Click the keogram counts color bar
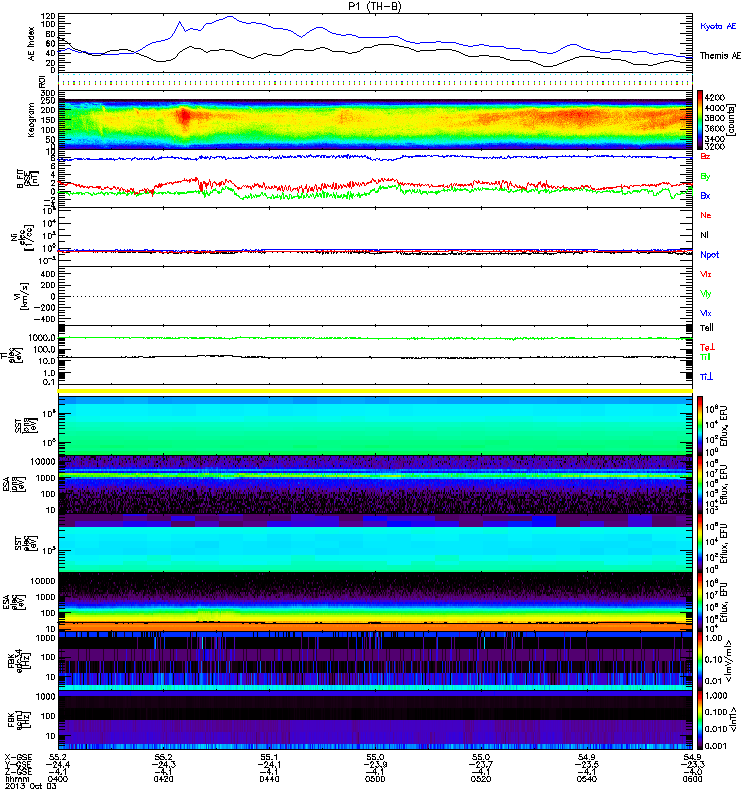Image resolution: width=750 pixels, height=800 pixels. [700, 120]
